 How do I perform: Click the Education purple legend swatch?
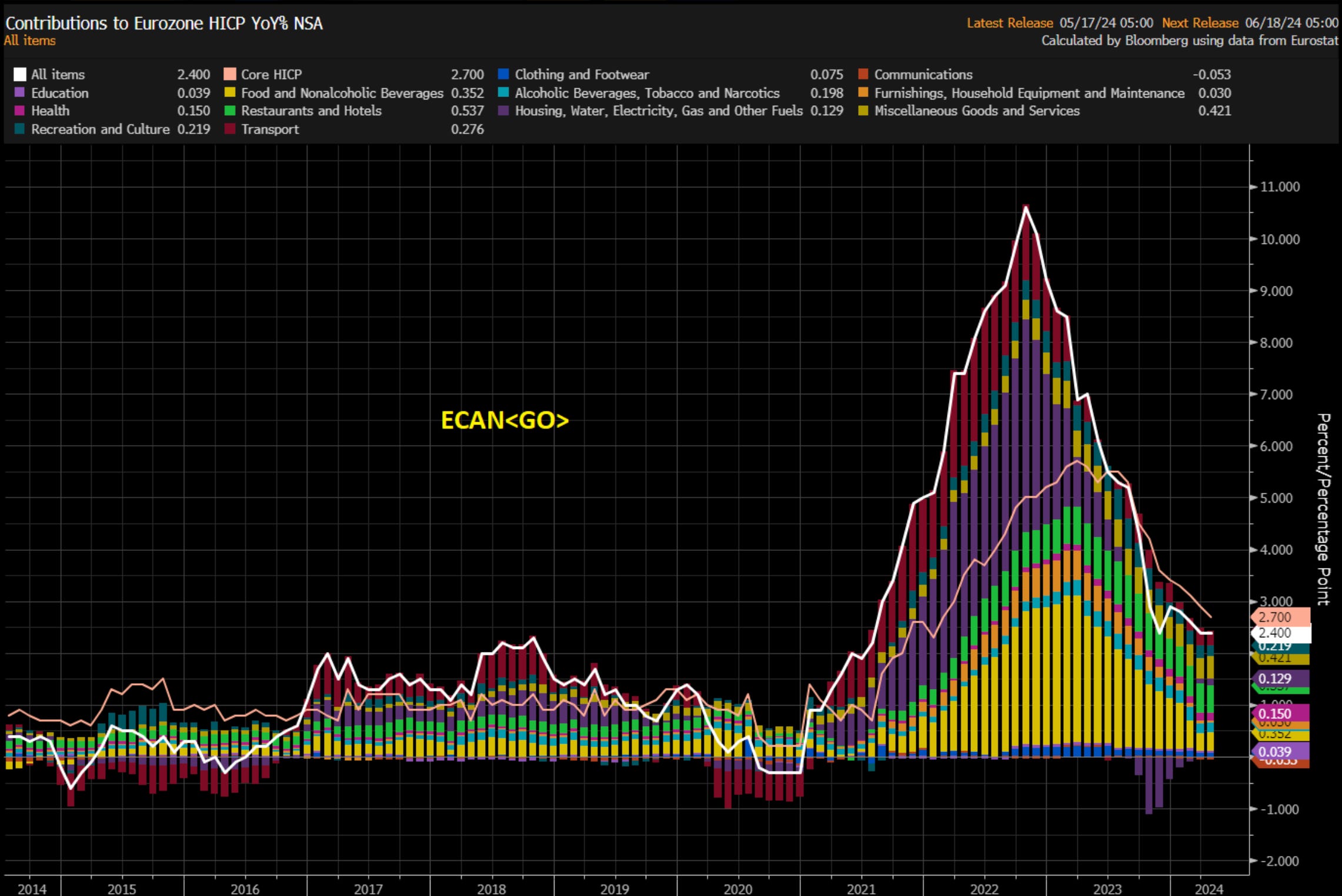point(20,93)
